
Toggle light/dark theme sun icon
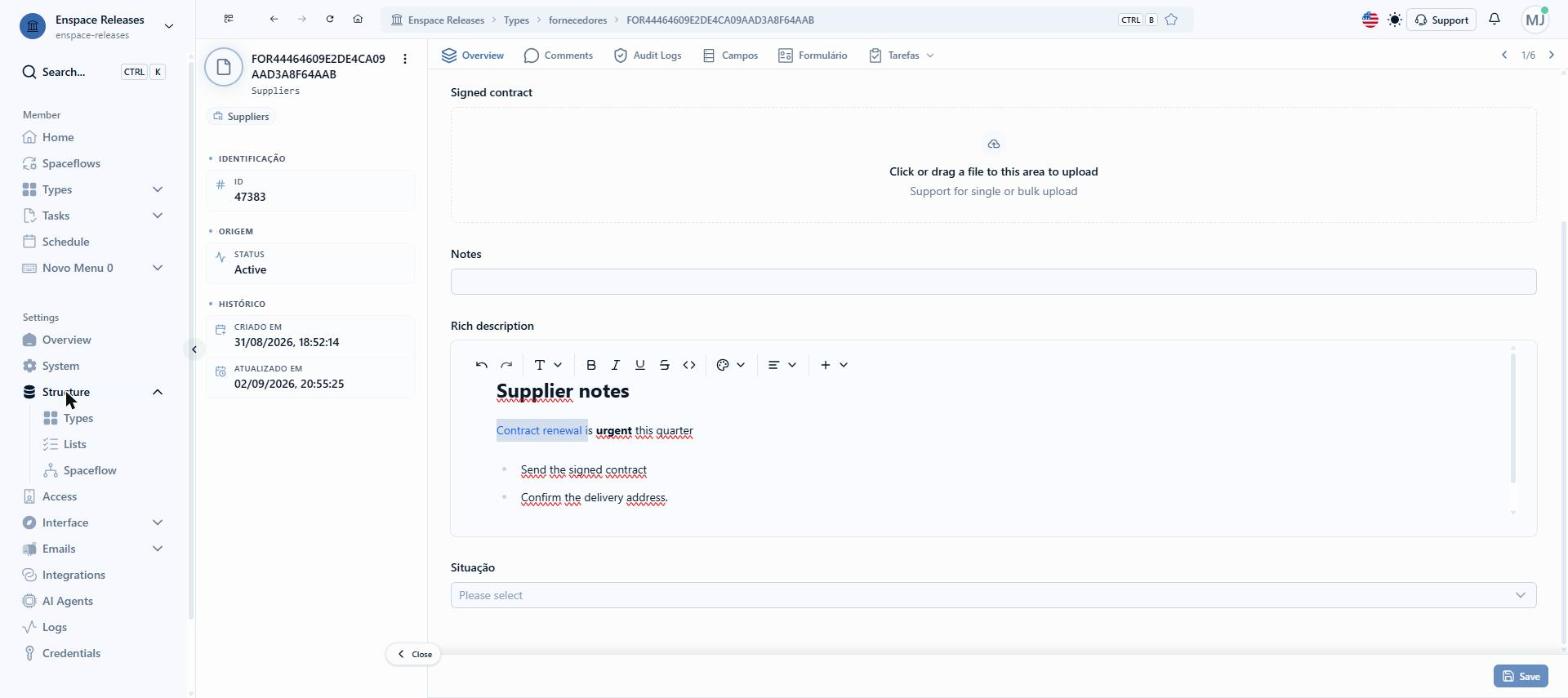pyautogui.click(x=1395, y=20)
